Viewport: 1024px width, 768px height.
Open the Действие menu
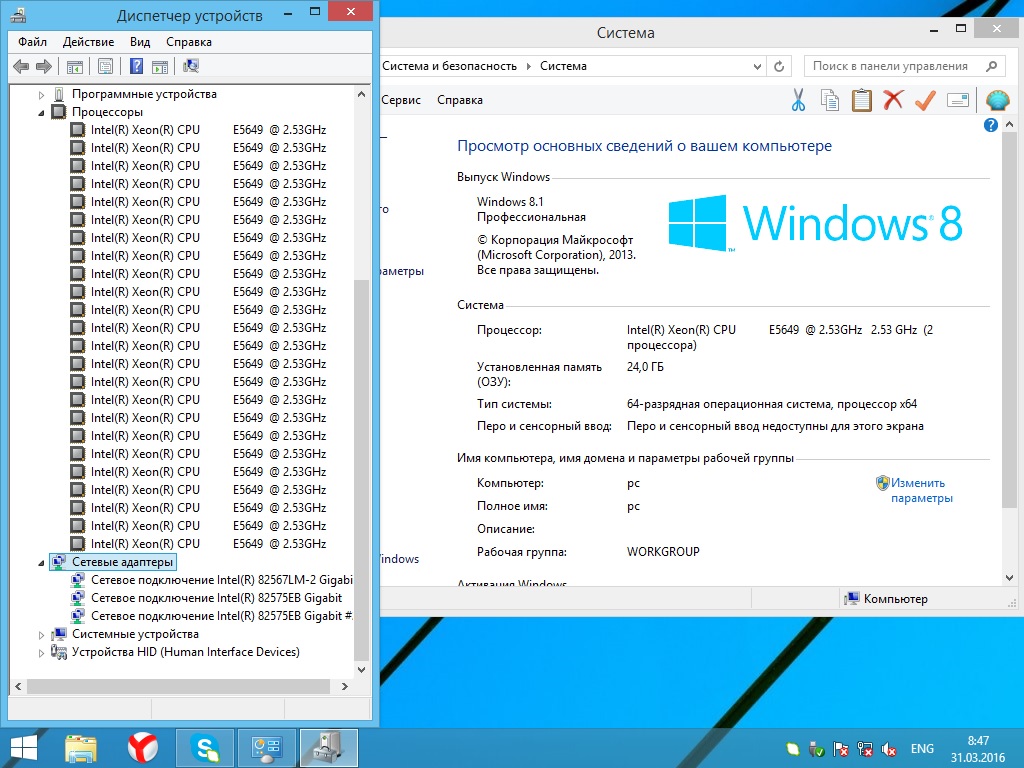[88, 42]
